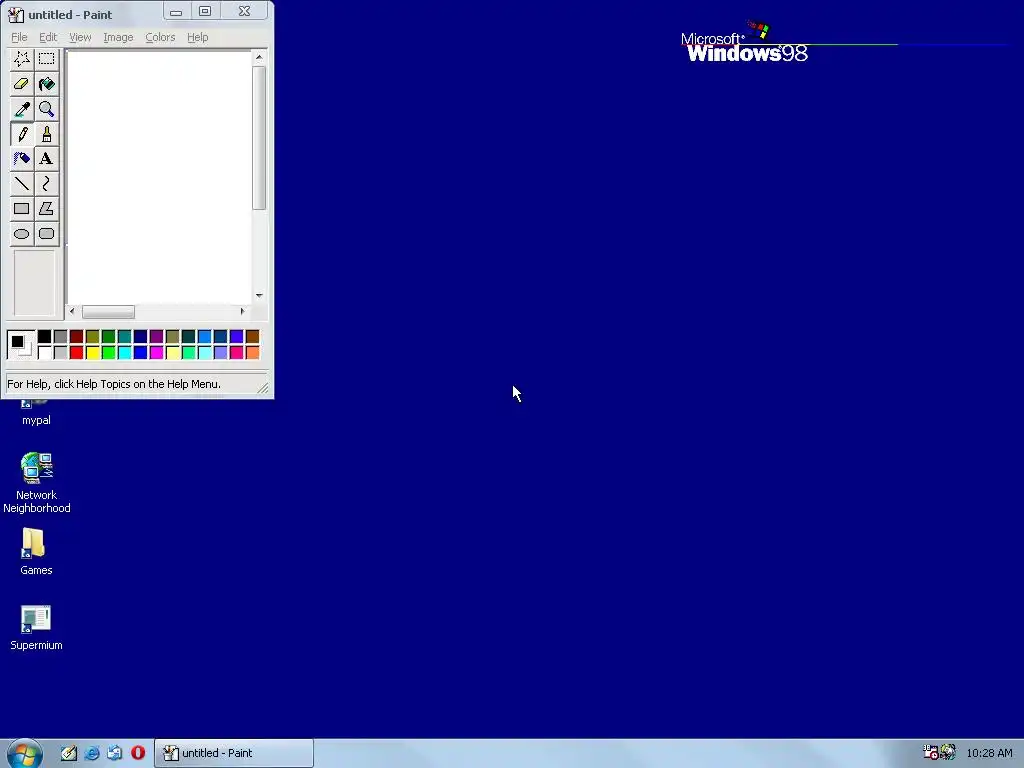Pick the Polygon tool

click(x=46, y=209)
